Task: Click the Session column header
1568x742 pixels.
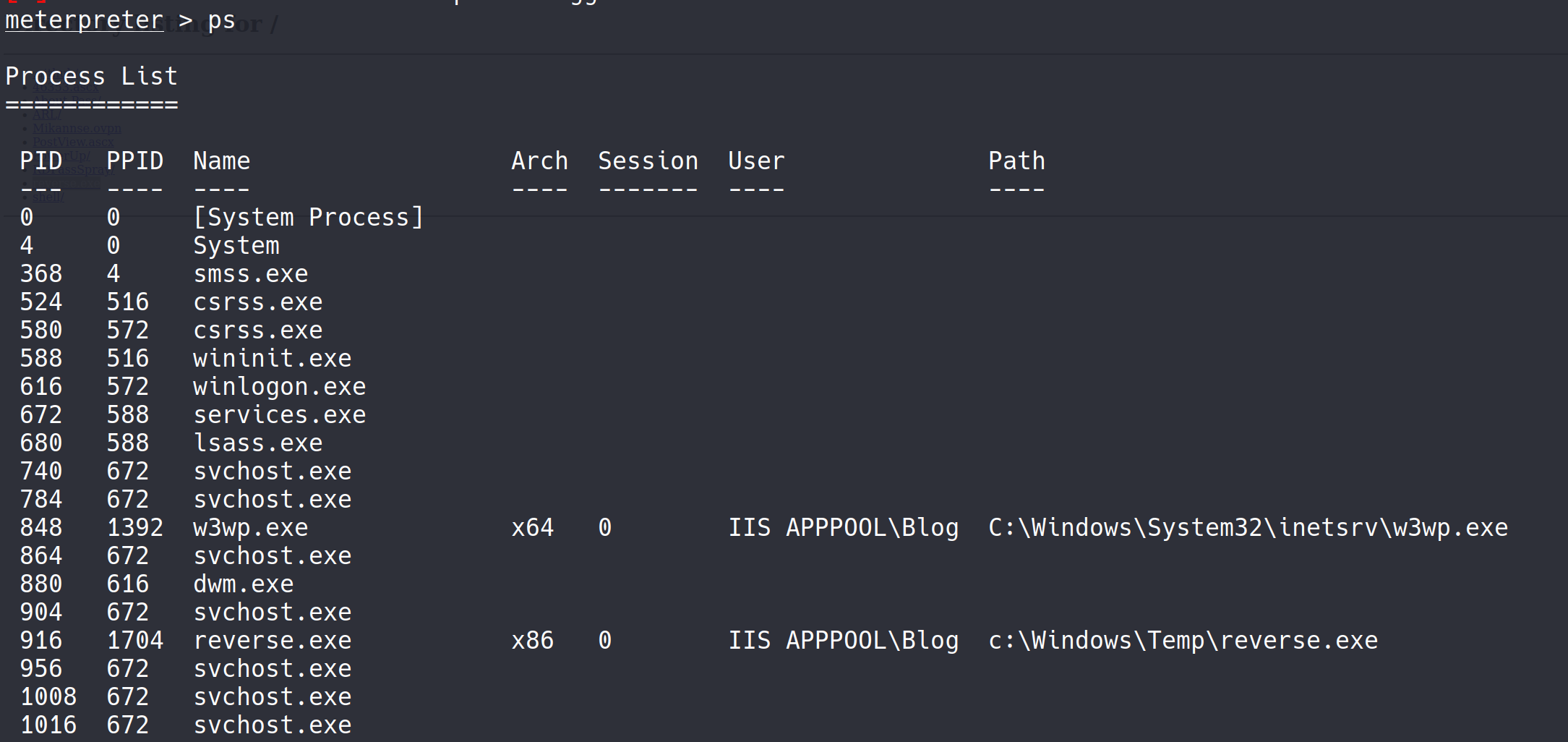Action: [x=648, y=161]
